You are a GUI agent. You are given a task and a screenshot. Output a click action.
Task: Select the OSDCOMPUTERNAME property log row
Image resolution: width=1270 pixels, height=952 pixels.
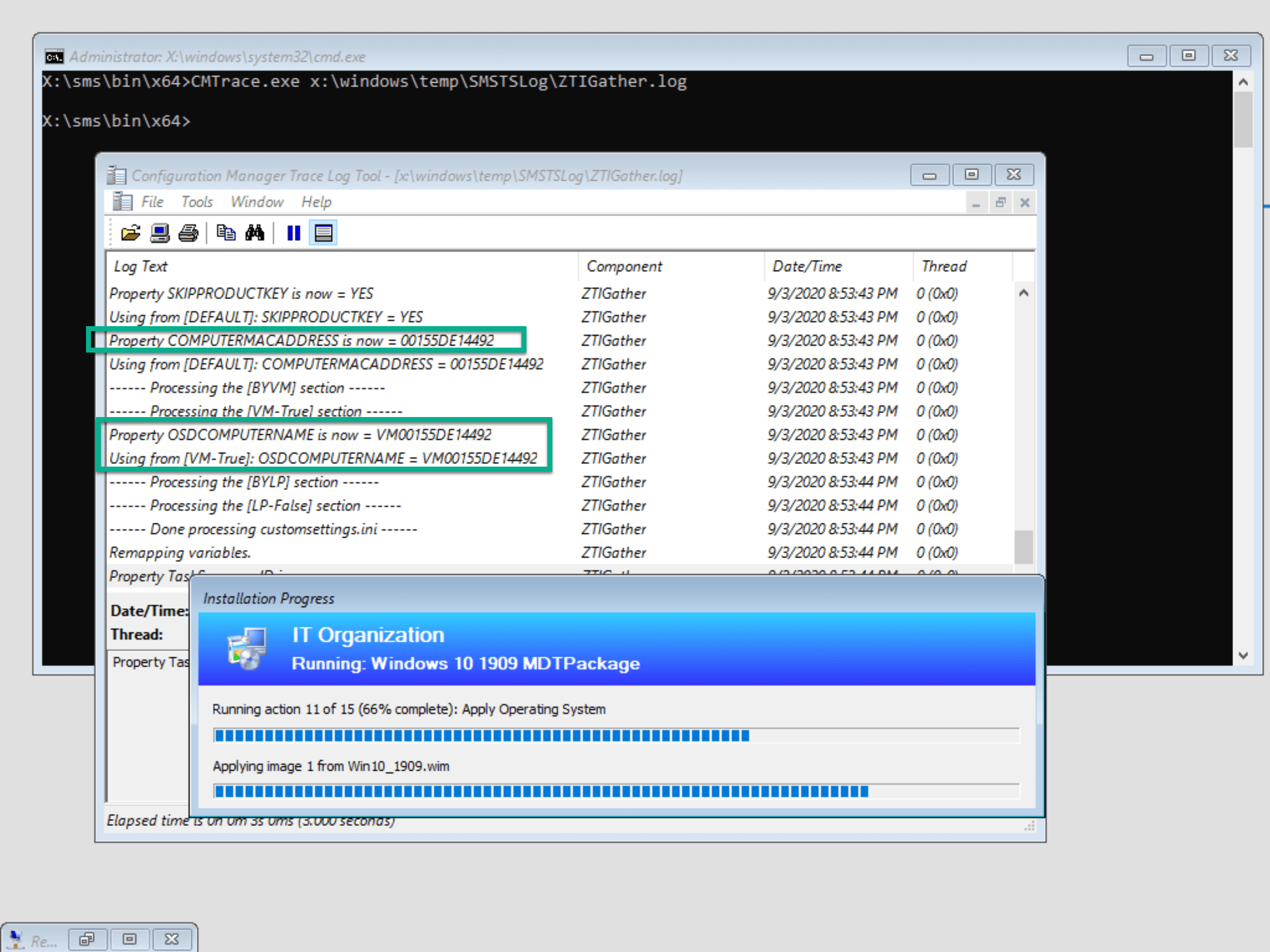(300, 435)
